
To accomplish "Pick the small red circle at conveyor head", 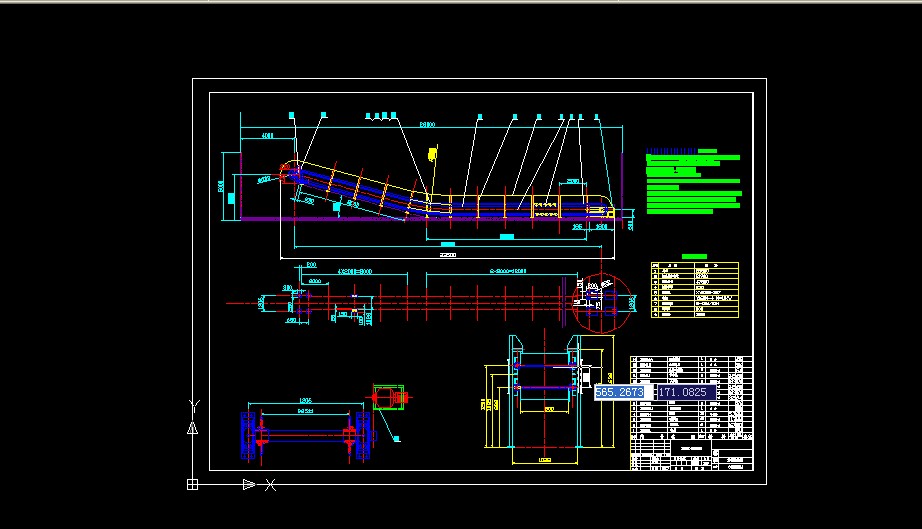I will point(289,171).
